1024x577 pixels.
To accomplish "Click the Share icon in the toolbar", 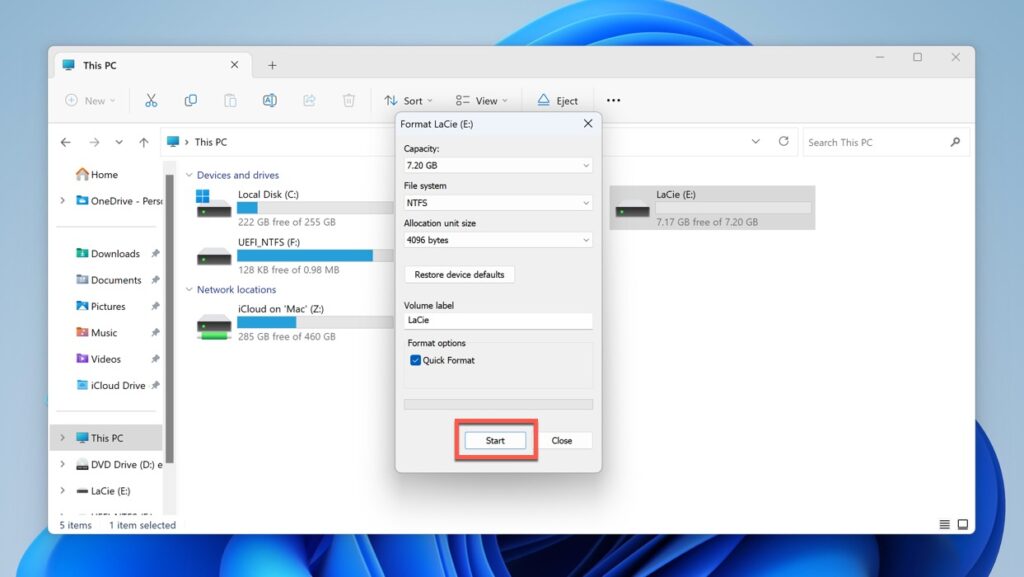I will 308,100.
